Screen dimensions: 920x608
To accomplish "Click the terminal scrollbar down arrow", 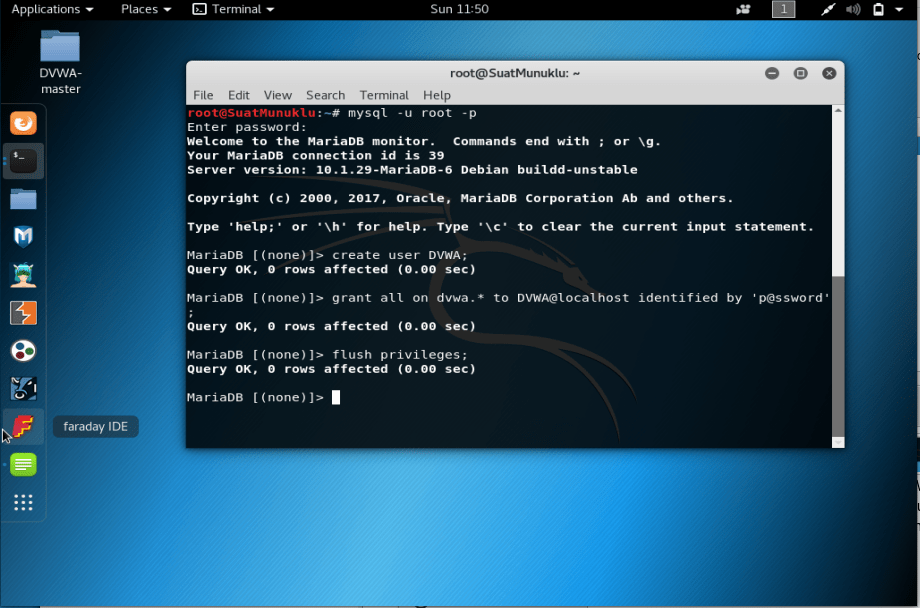I will pyautogui.click(x=838, y=443).
